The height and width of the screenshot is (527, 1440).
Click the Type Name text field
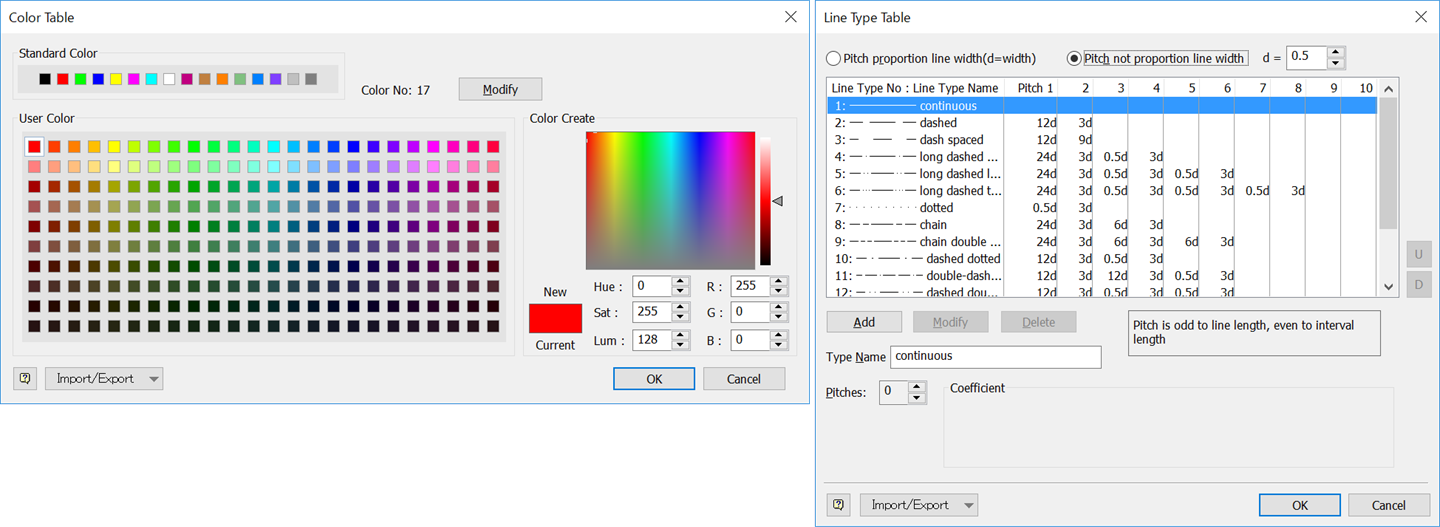point(995,356)
